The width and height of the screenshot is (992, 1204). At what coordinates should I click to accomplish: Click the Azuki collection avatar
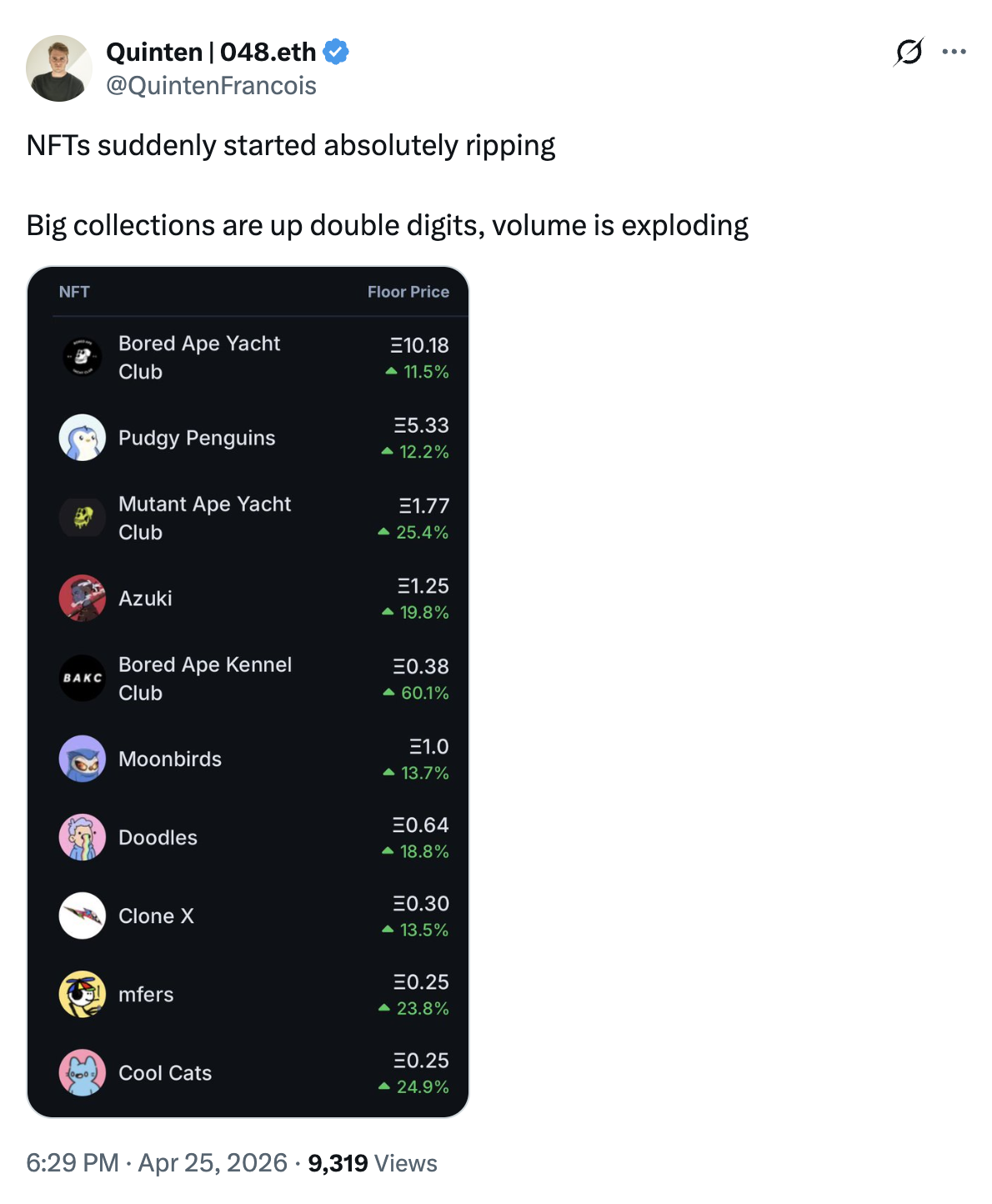click(83, 598)
